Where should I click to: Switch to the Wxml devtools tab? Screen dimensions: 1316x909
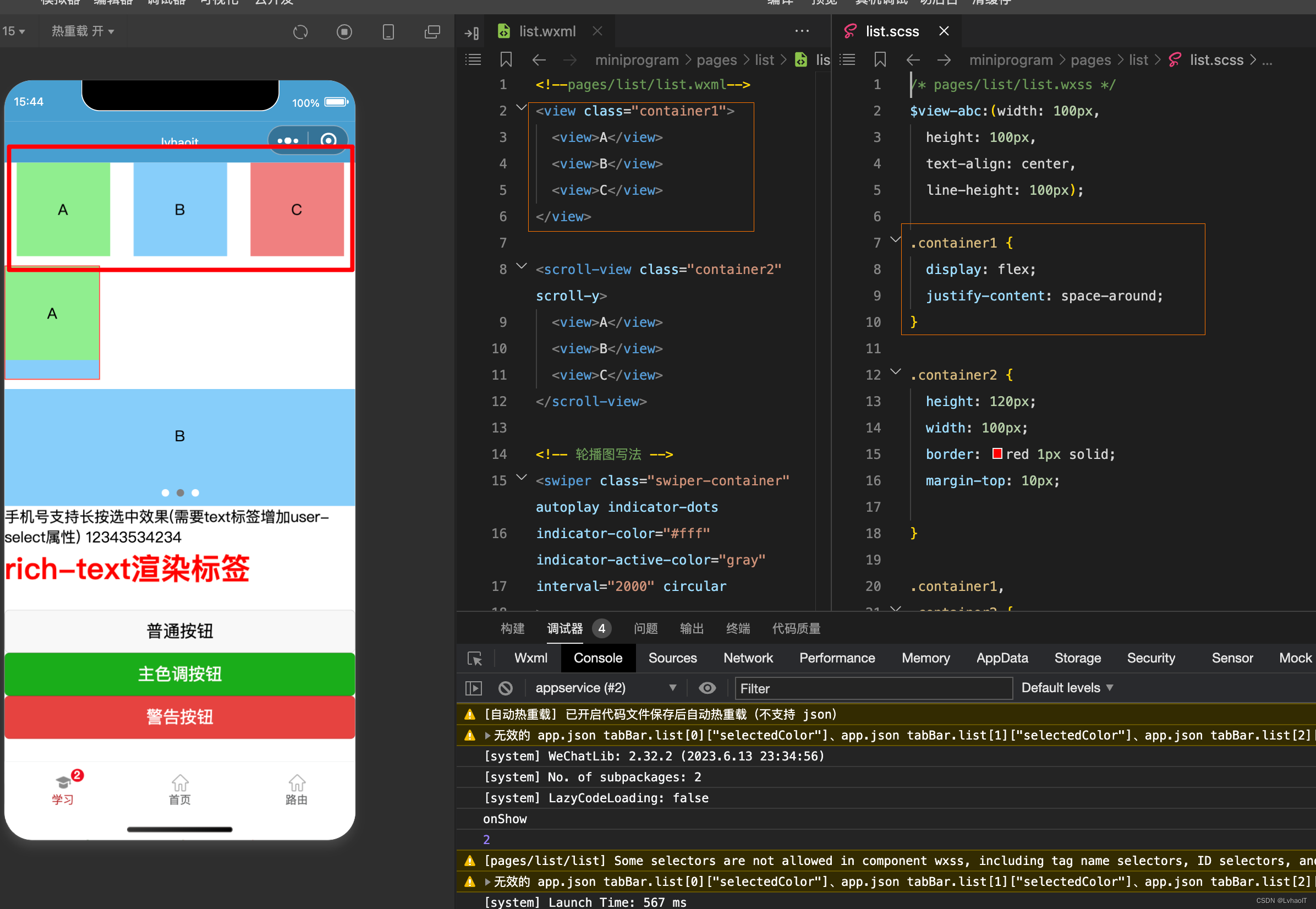coord(530,659)
